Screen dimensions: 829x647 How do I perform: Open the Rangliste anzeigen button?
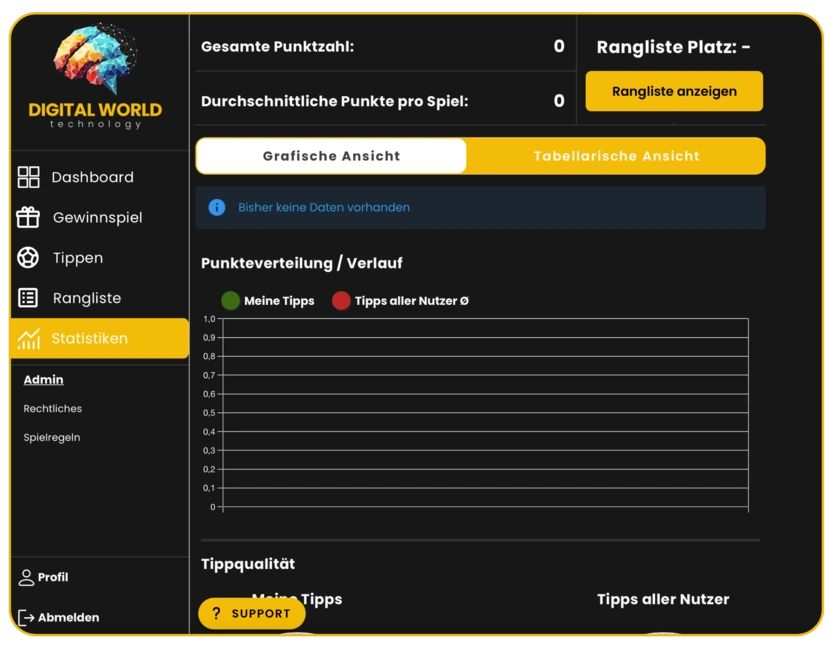pyautogui.click(x=674, y=91)
